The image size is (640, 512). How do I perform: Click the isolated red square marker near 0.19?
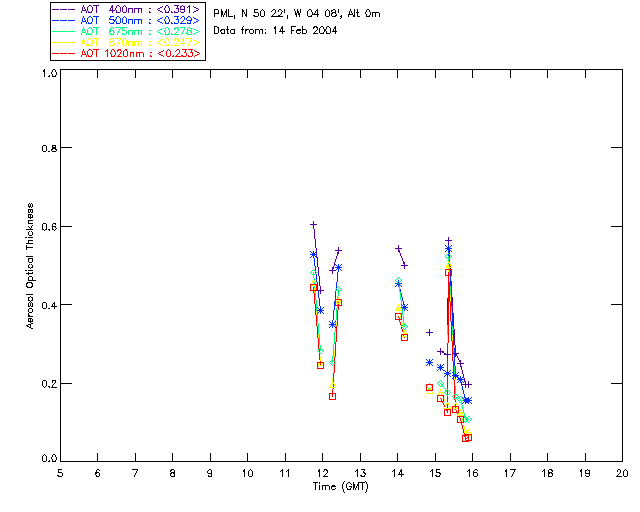pos(429,387)
